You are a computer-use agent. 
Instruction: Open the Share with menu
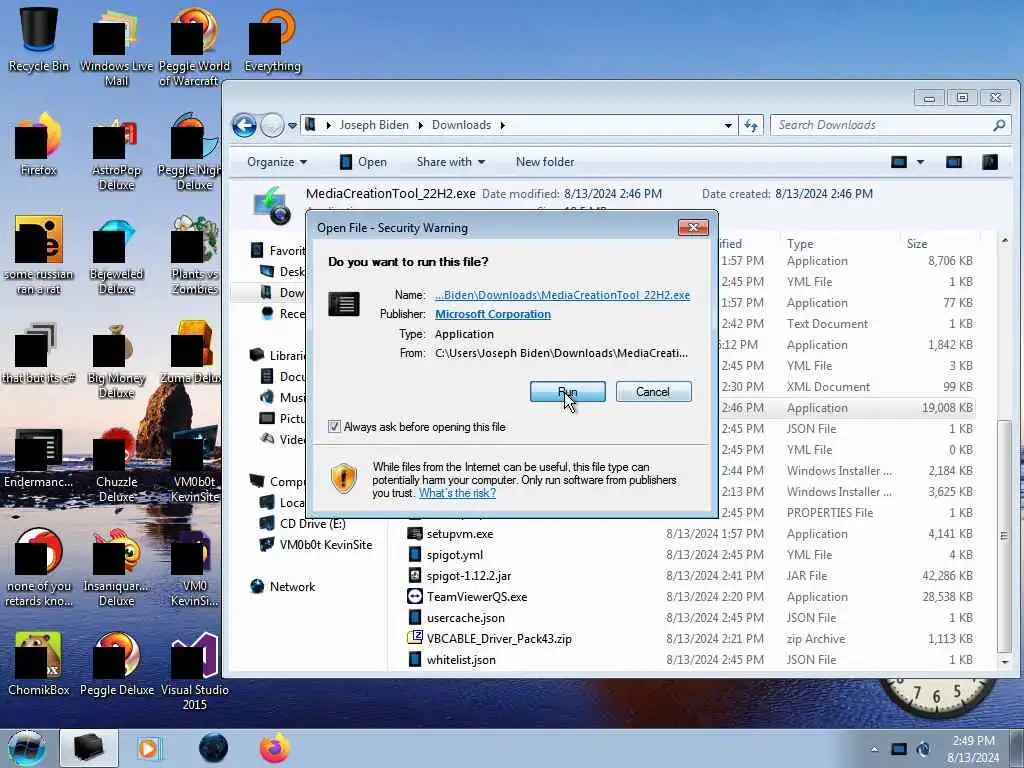pos(451,162)
